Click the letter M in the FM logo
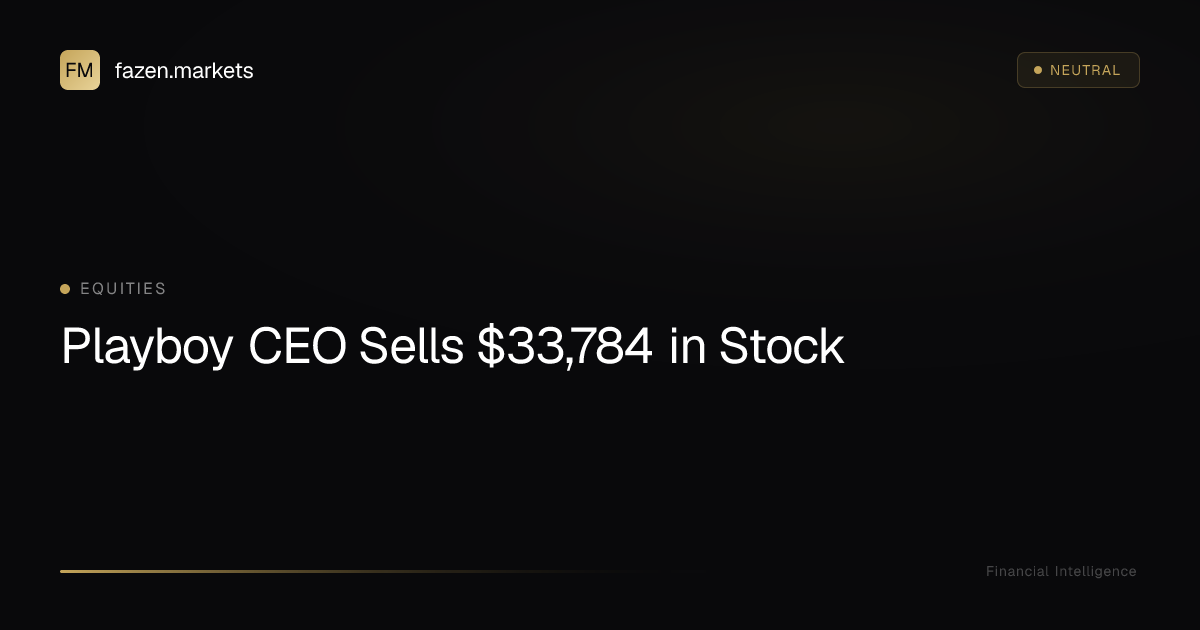 pyautogui.click(x=86, y=70)
